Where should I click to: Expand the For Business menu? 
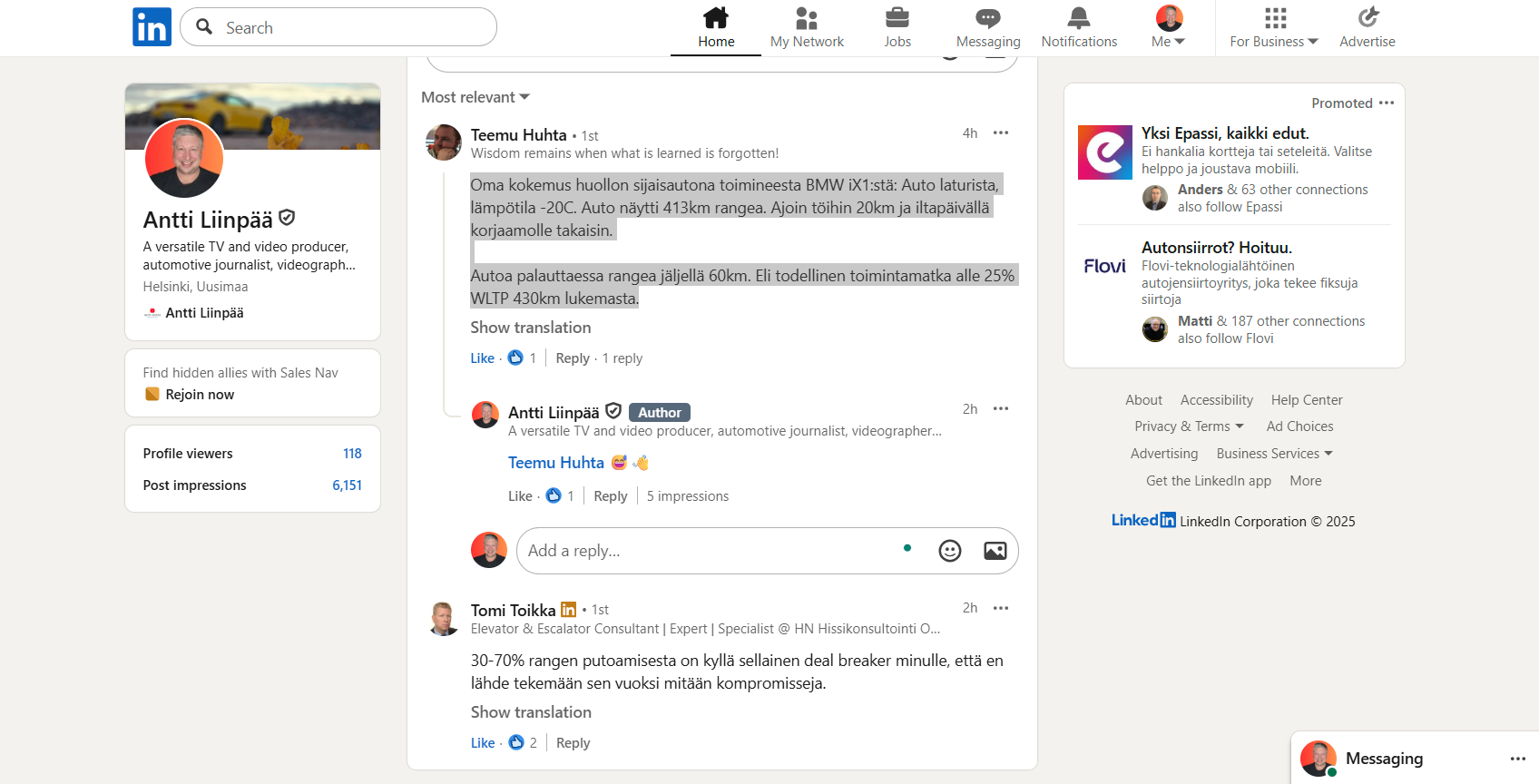(1274, 27)
